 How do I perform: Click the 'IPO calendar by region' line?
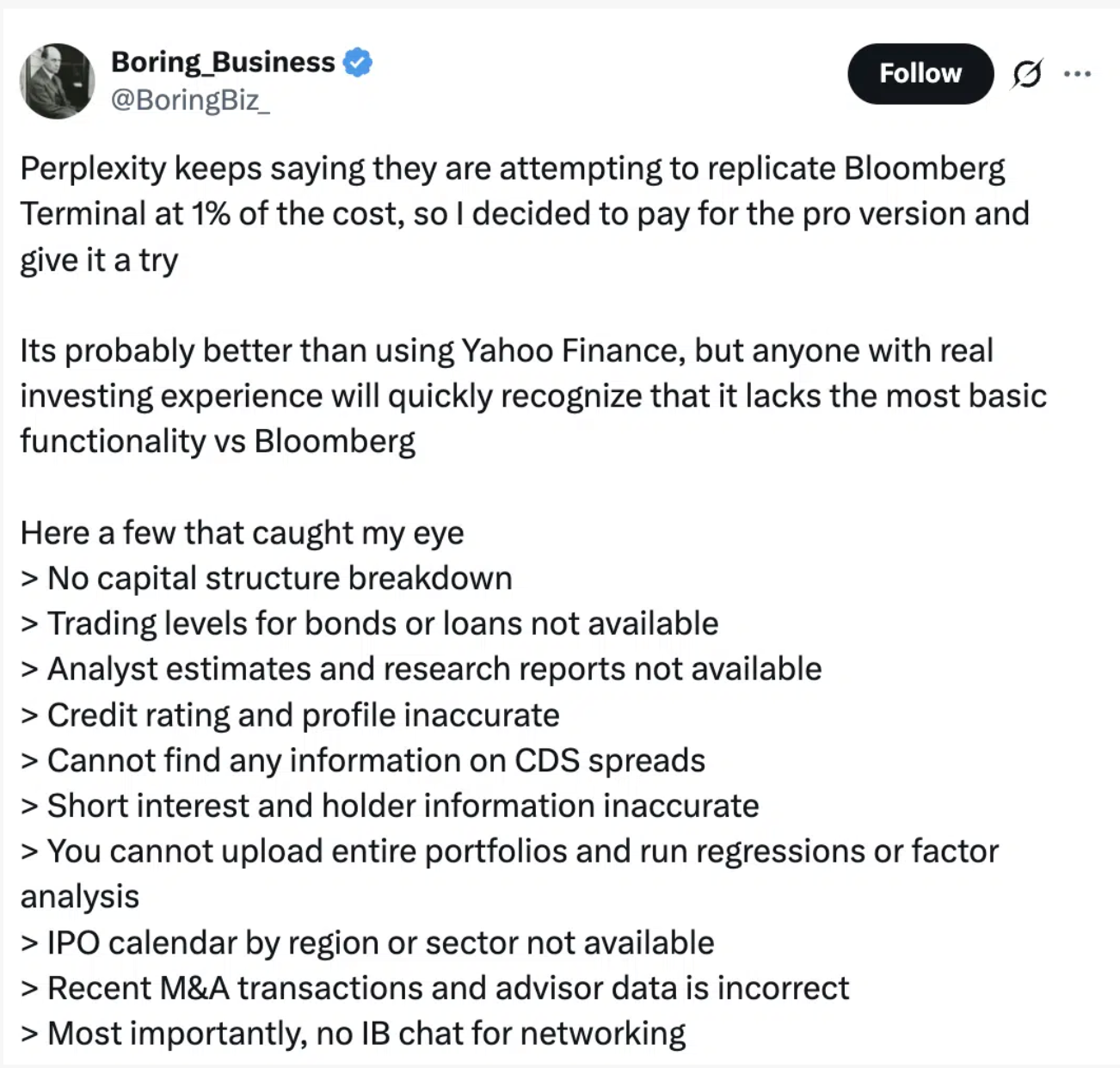(367, 943)
